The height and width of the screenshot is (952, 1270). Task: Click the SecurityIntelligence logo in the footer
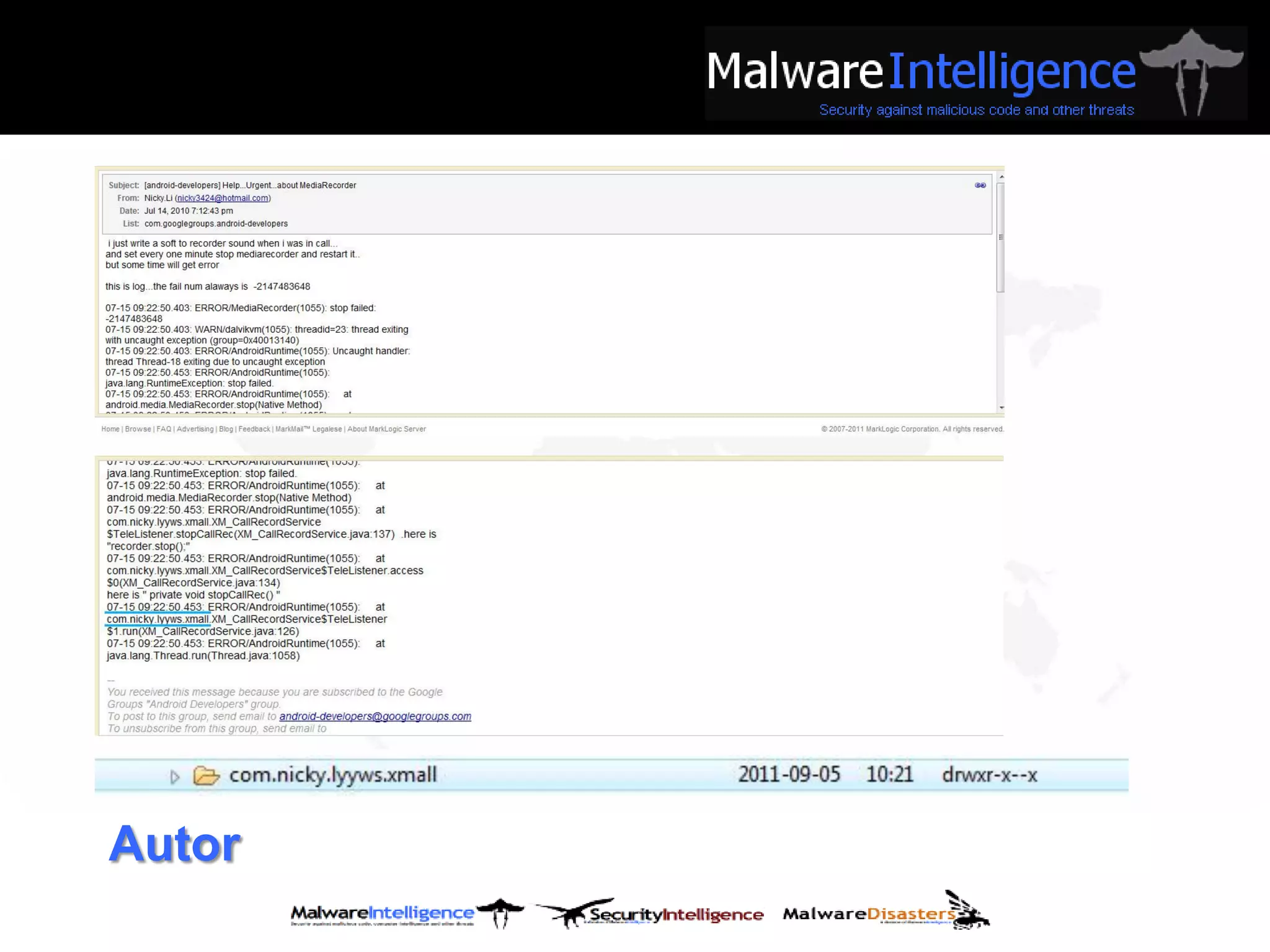[x=650, y=914]
